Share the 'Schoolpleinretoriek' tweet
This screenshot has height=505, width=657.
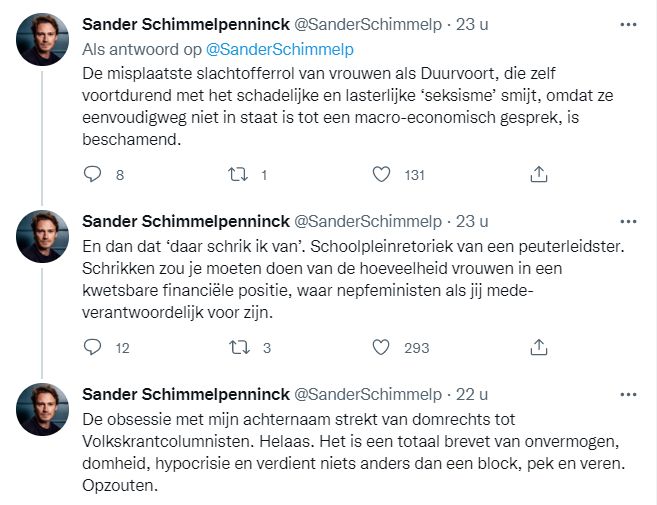538,347
